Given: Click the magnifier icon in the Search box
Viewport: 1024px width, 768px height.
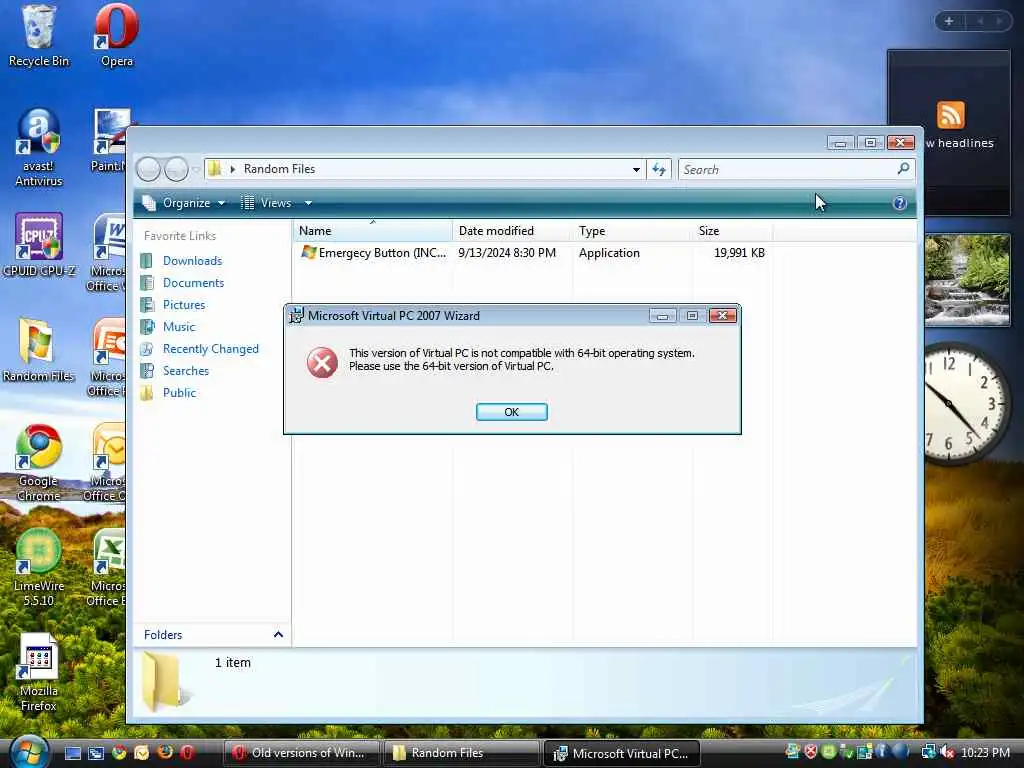Looking at the screenshot, I should point(904,168).
